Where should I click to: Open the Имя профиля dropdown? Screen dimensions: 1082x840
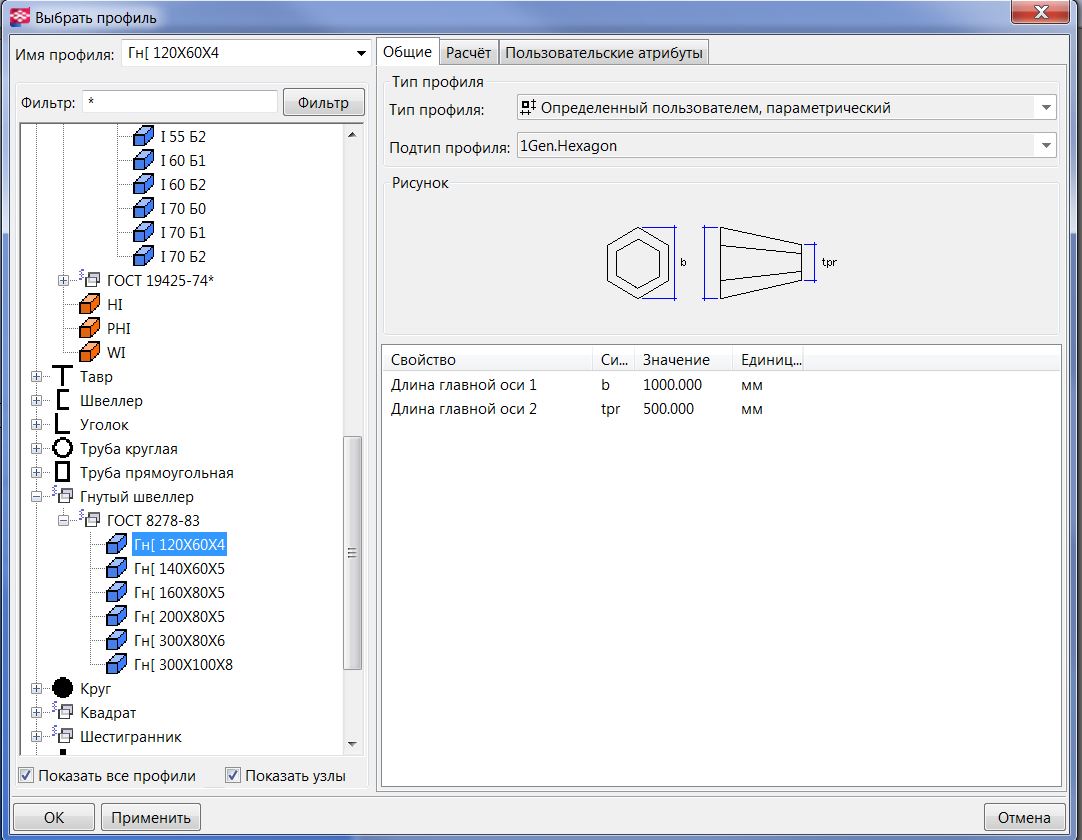361,53
